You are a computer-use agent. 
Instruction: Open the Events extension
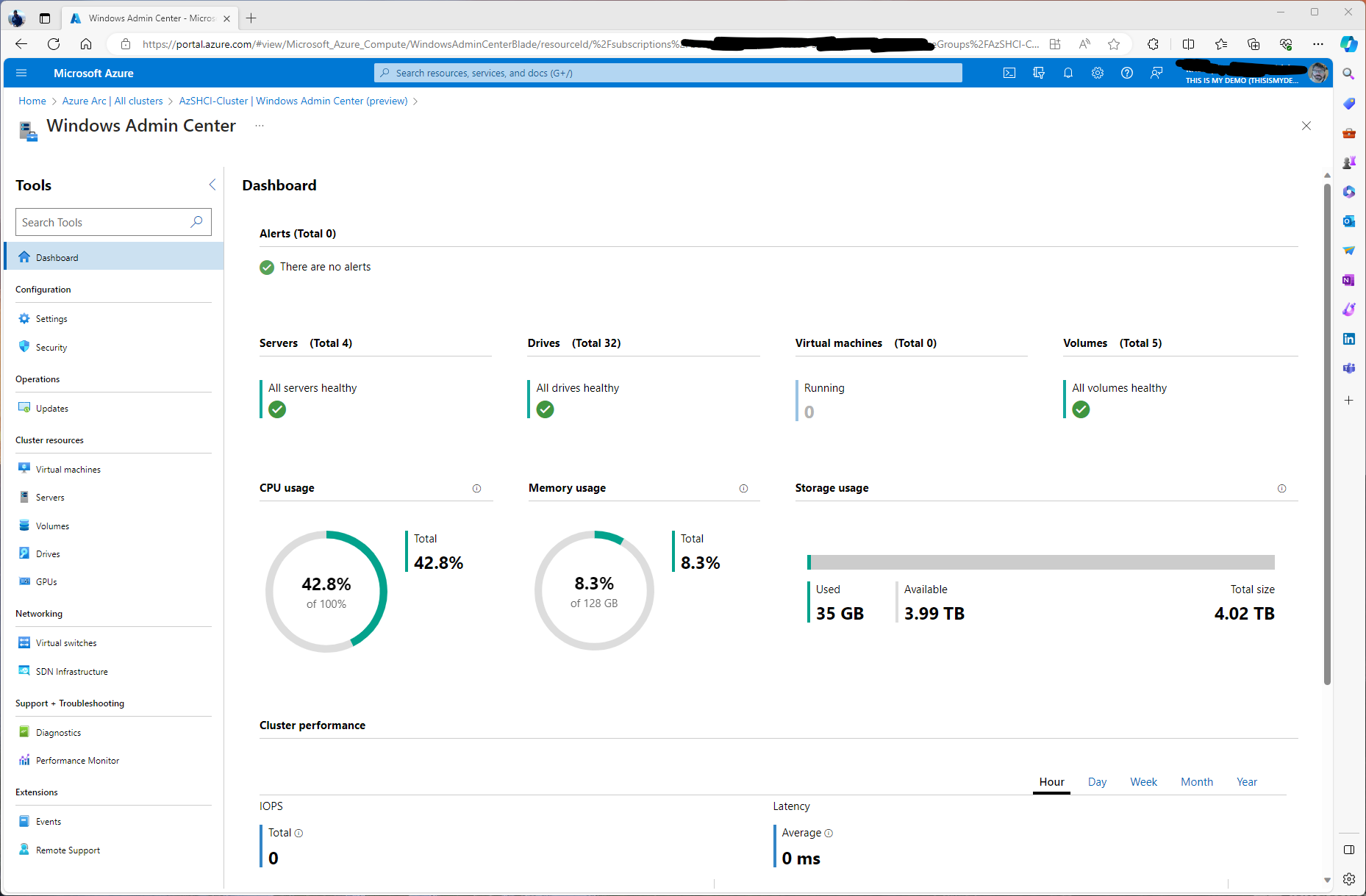point(49,821)
